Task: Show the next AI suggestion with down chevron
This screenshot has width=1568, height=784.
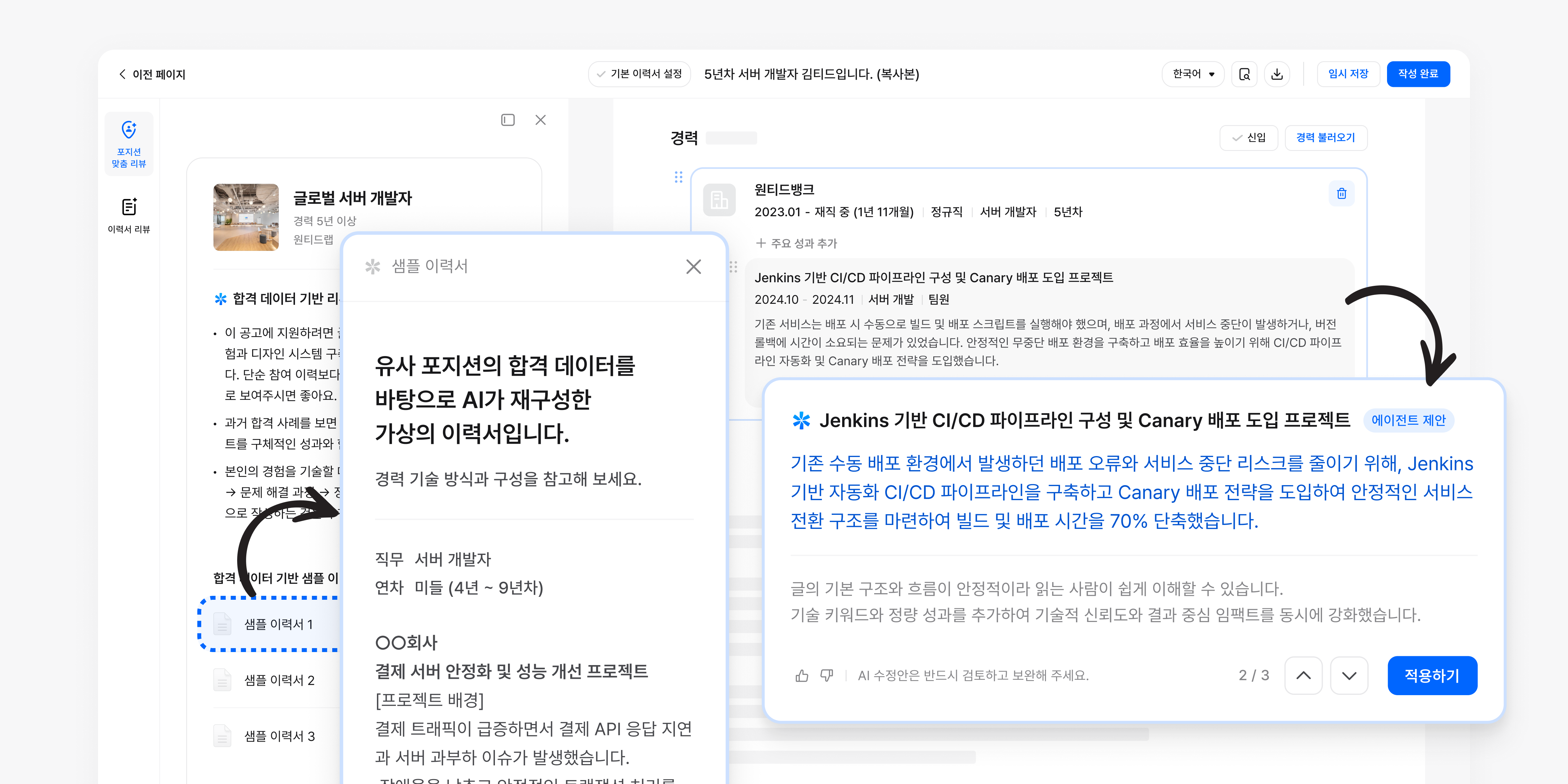Action: coord(1349,676)
